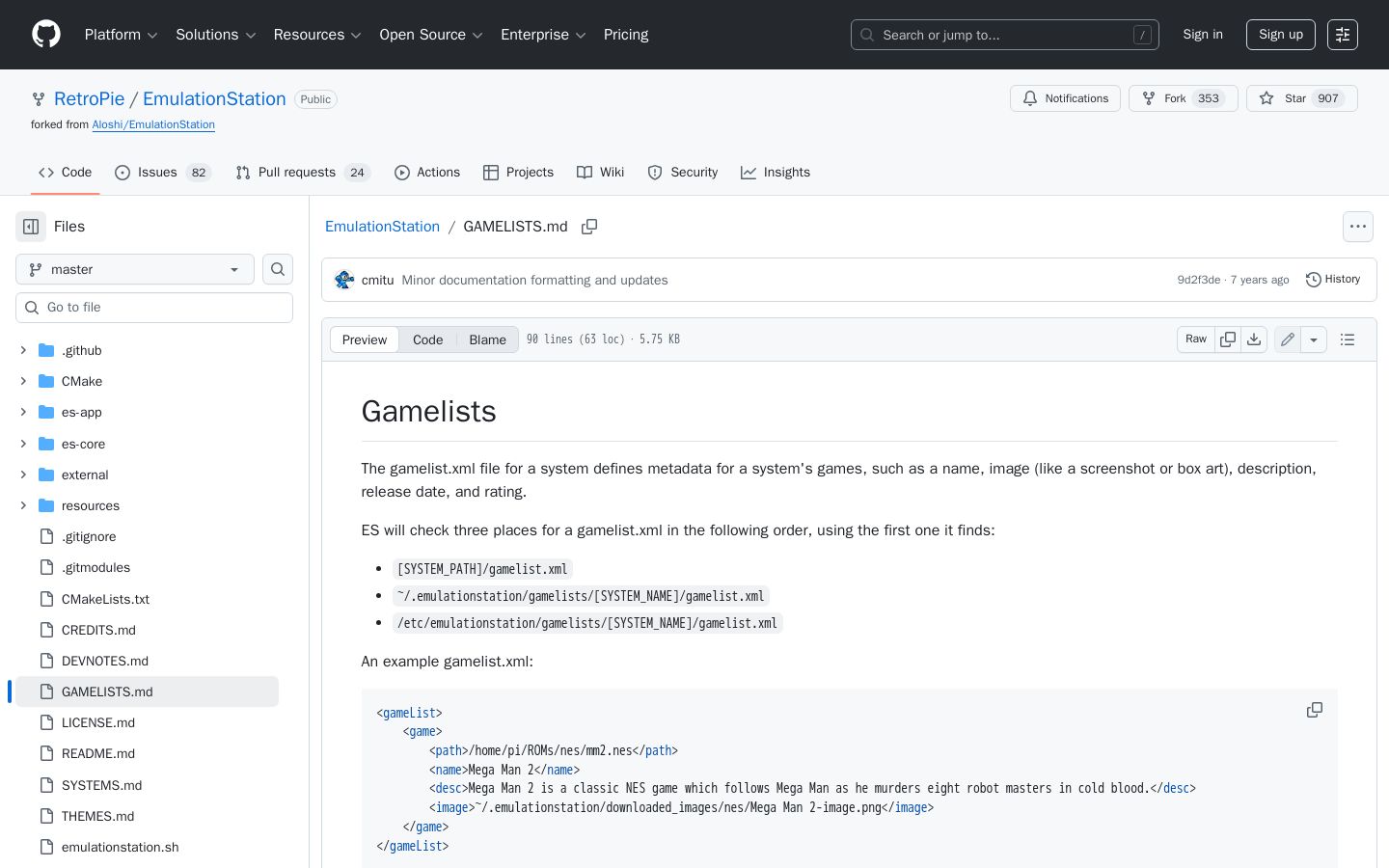Expand the Enterprise menu
Screen dimensions: 1389x868
pos(543,35)
